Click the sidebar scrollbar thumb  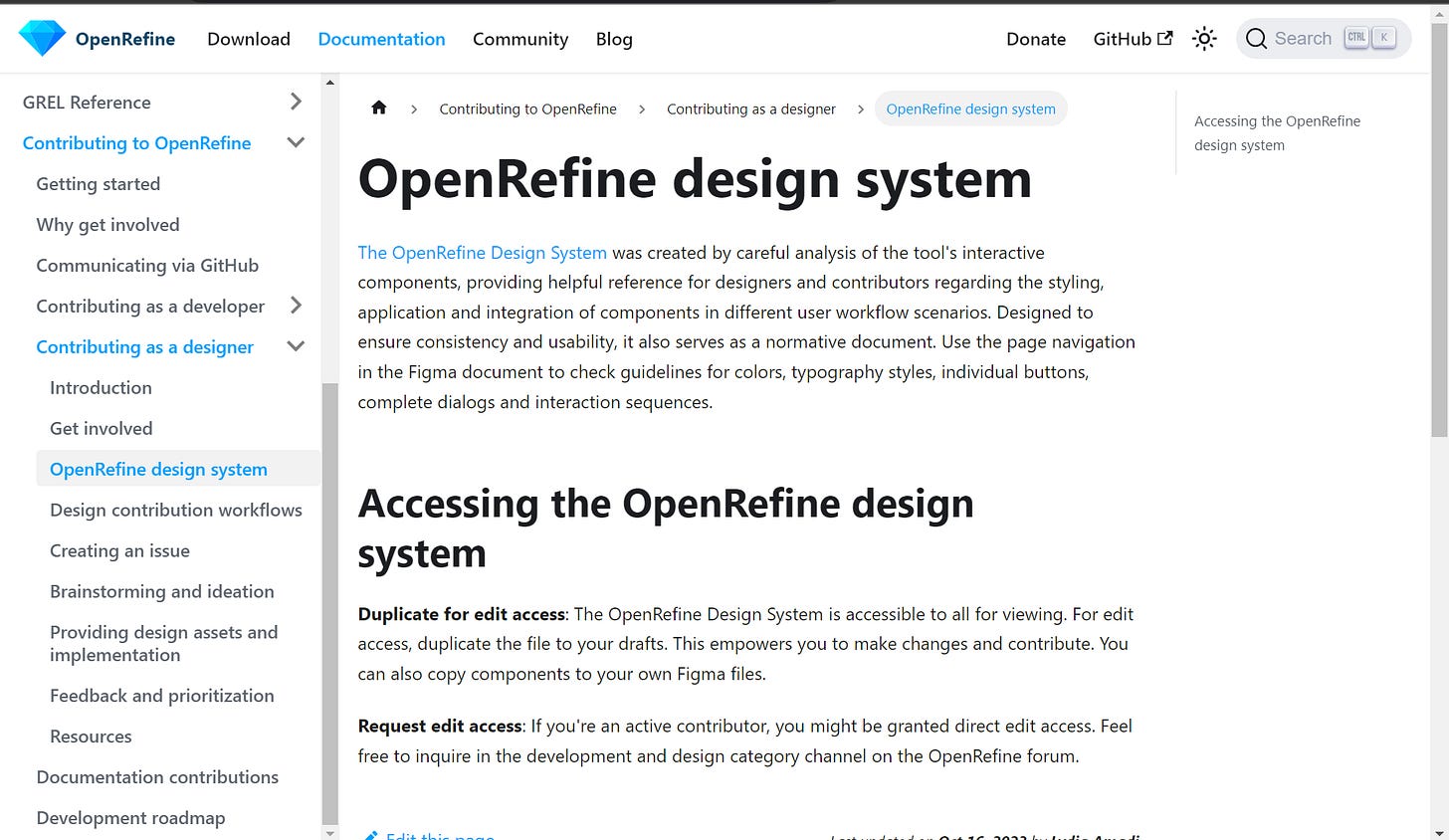[330, 603]
